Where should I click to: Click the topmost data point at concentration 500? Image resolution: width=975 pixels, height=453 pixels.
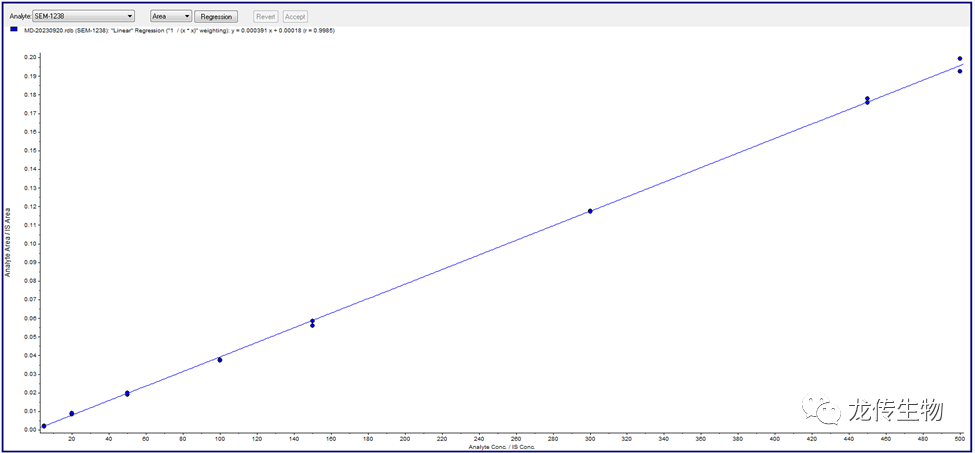[x=960, y=59]
